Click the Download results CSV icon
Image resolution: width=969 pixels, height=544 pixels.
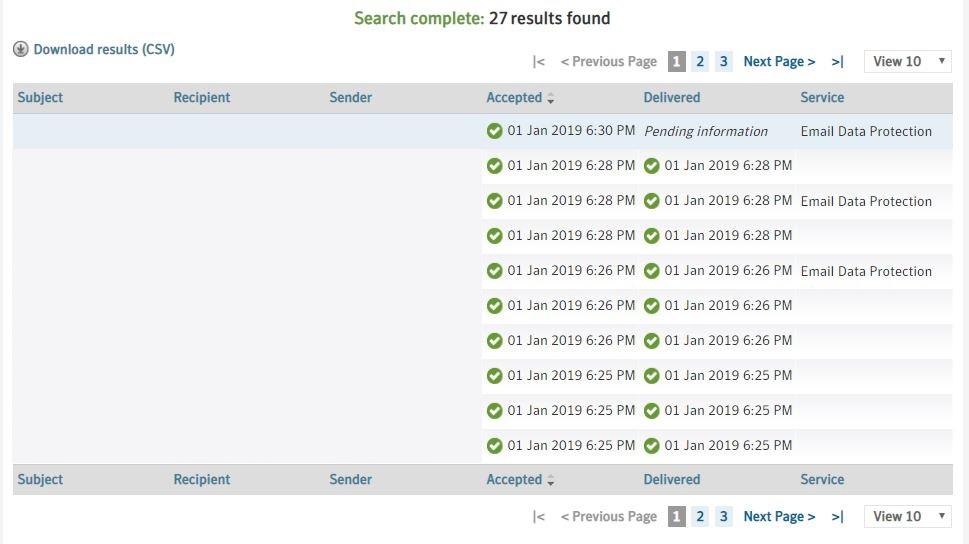click(21, 49)
